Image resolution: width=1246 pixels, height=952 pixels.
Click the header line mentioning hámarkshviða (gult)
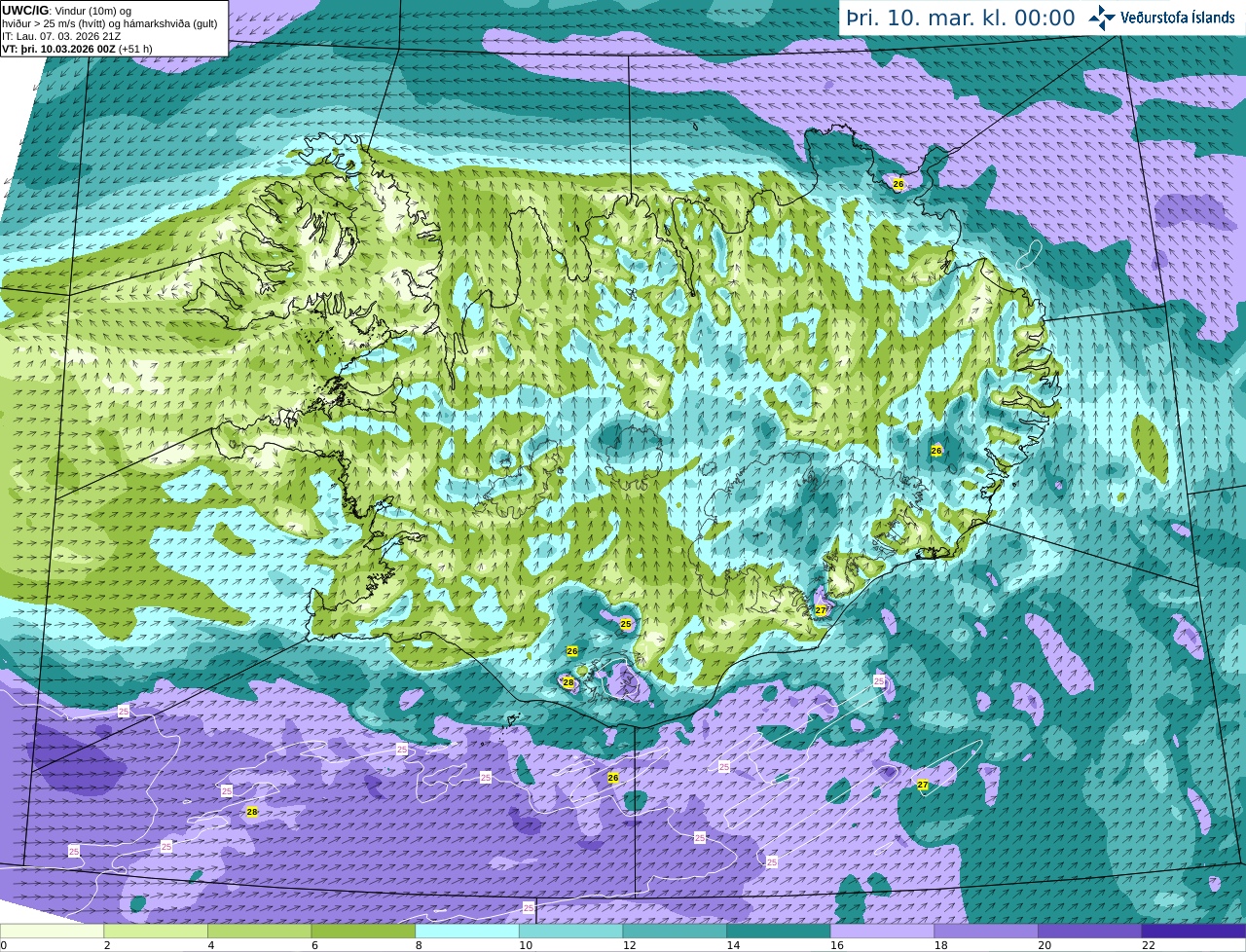click(110, 23)
